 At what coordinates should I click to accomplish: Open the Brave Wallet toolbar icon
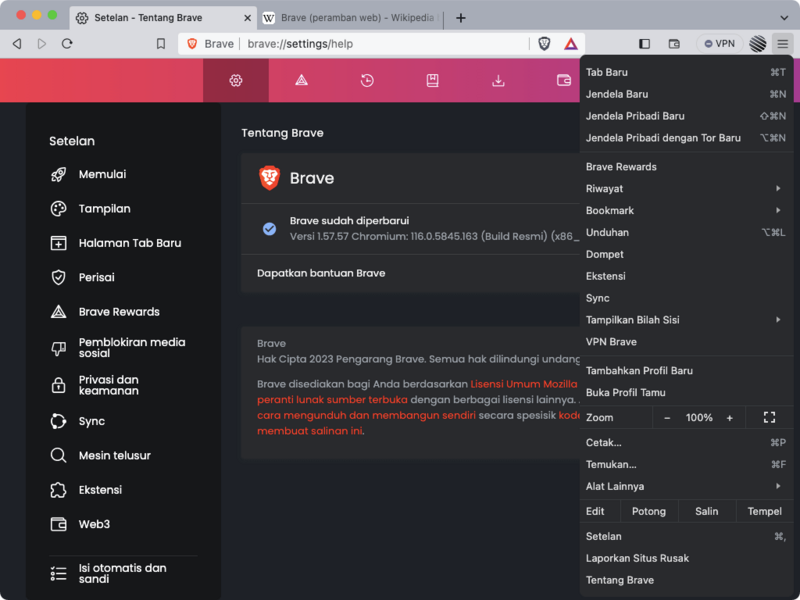(x=674, y=44)
